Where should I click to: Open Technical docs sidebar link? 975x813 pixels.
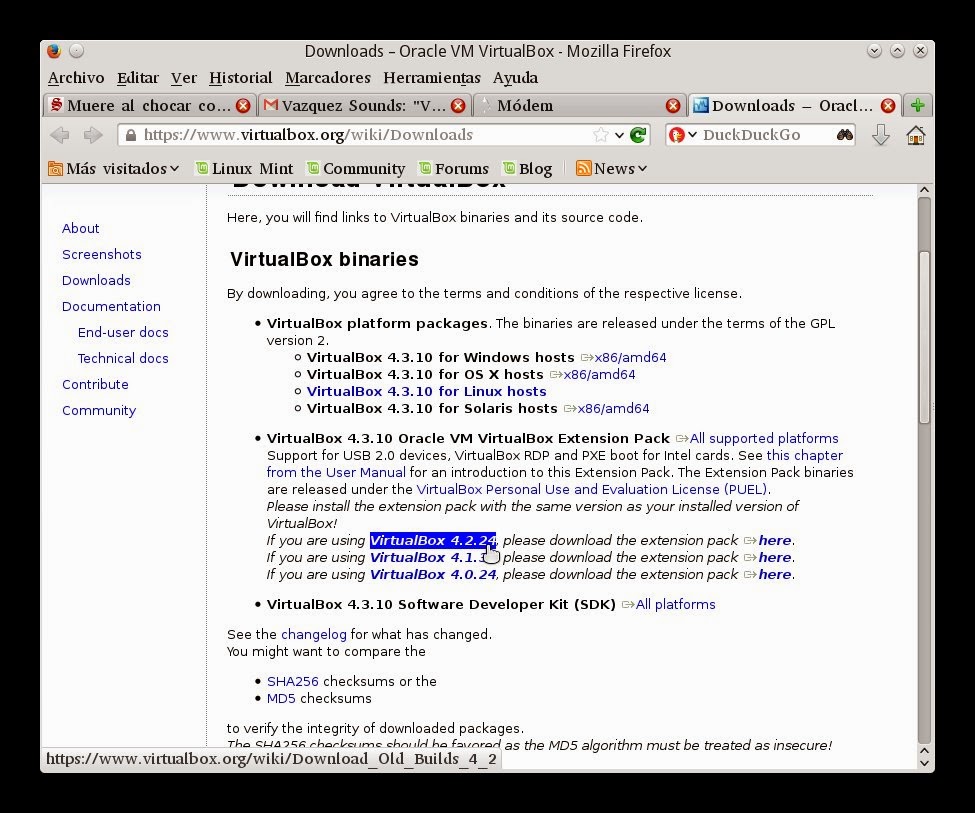[123, 359]
